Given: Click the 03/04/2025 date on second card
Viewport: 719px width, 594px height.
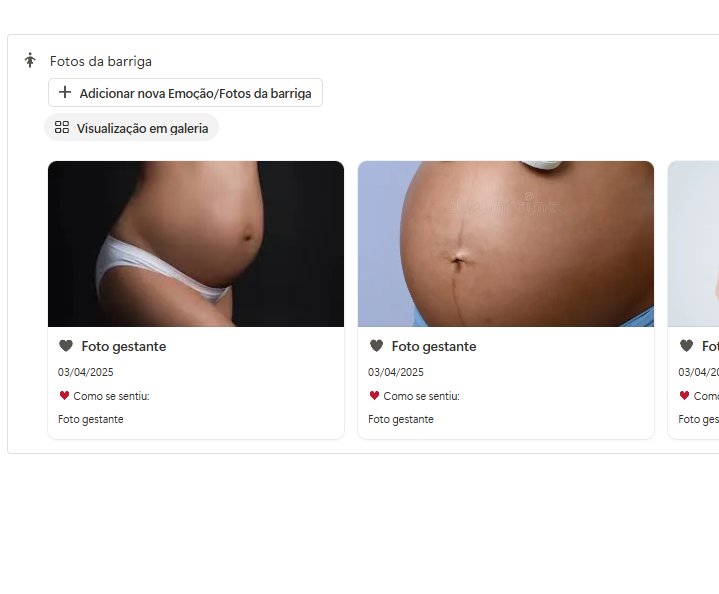Looking at the screenshot, I should coord(396,372).
